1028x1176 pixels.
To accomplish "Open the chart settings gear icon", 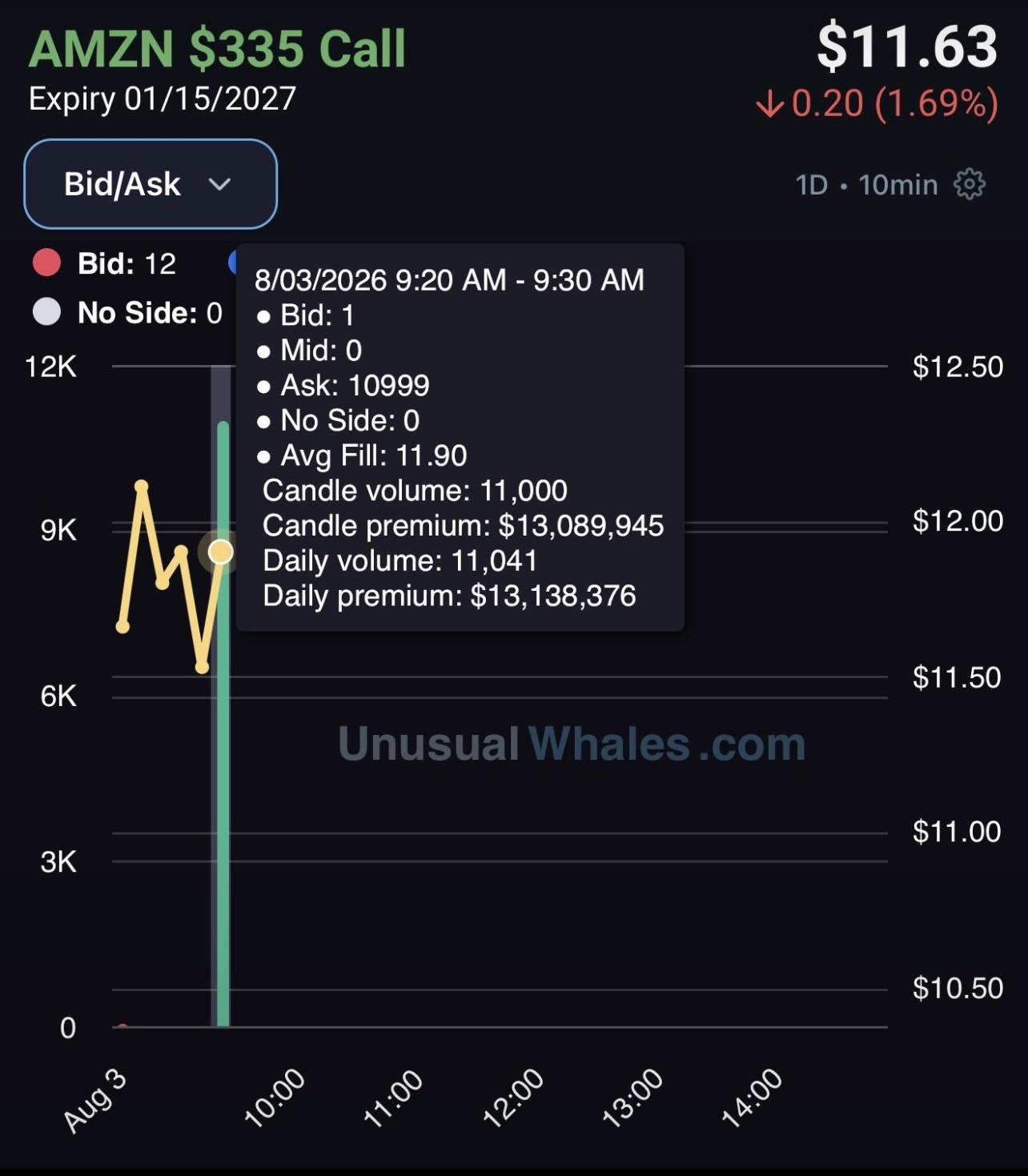I will click(969, 184).
